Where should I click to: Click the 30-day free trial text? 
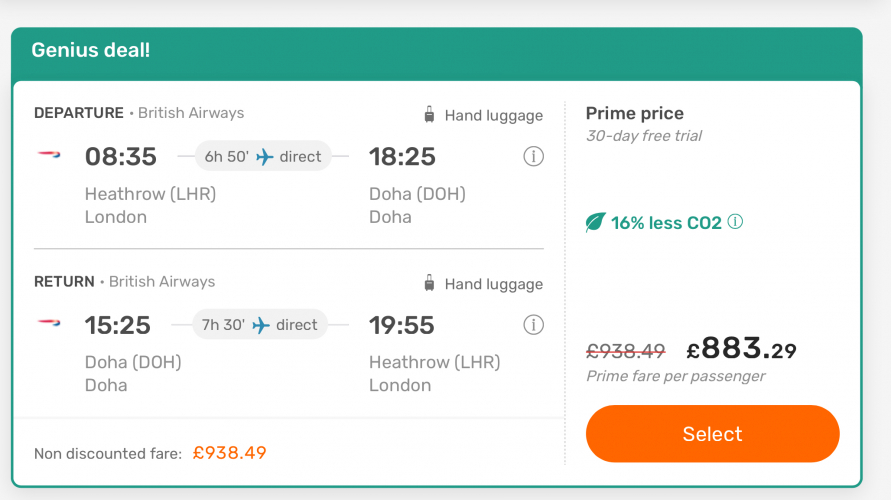pyautogui.click(x=644, y=136)
